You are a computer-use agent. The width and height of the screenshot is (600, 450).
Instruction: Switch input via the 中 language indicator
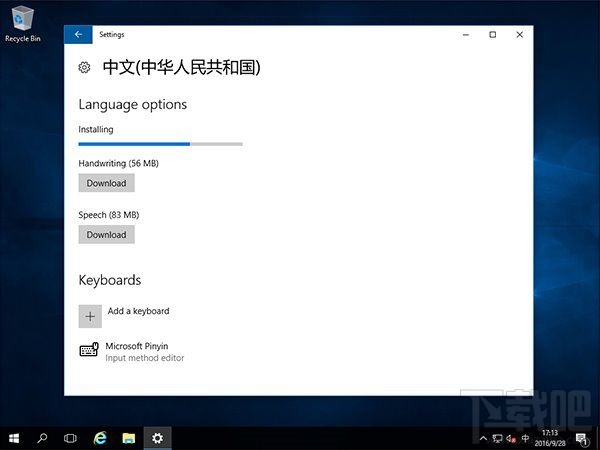[525, 439]
